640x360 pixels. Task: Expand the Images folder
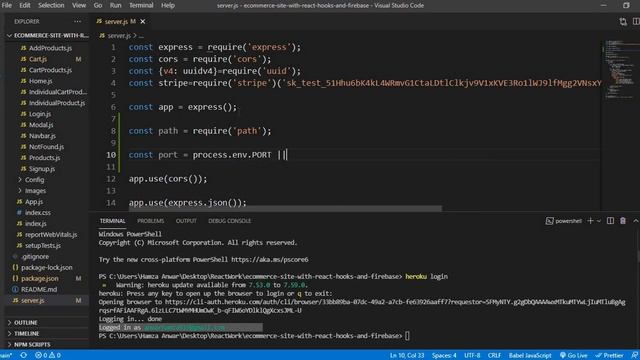[x=36, y=191]
